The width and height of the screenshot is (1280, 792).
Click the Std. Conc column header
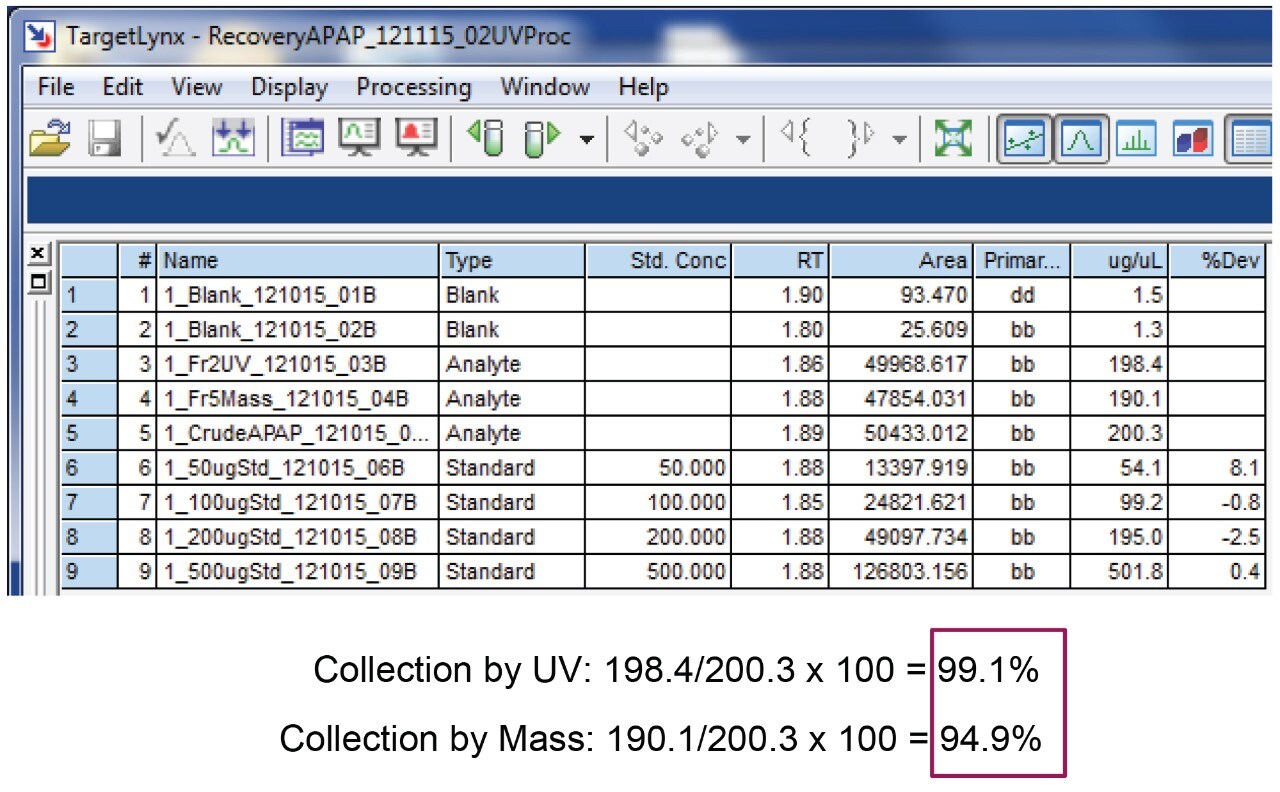pyautogui.click(x=658, y=261)
